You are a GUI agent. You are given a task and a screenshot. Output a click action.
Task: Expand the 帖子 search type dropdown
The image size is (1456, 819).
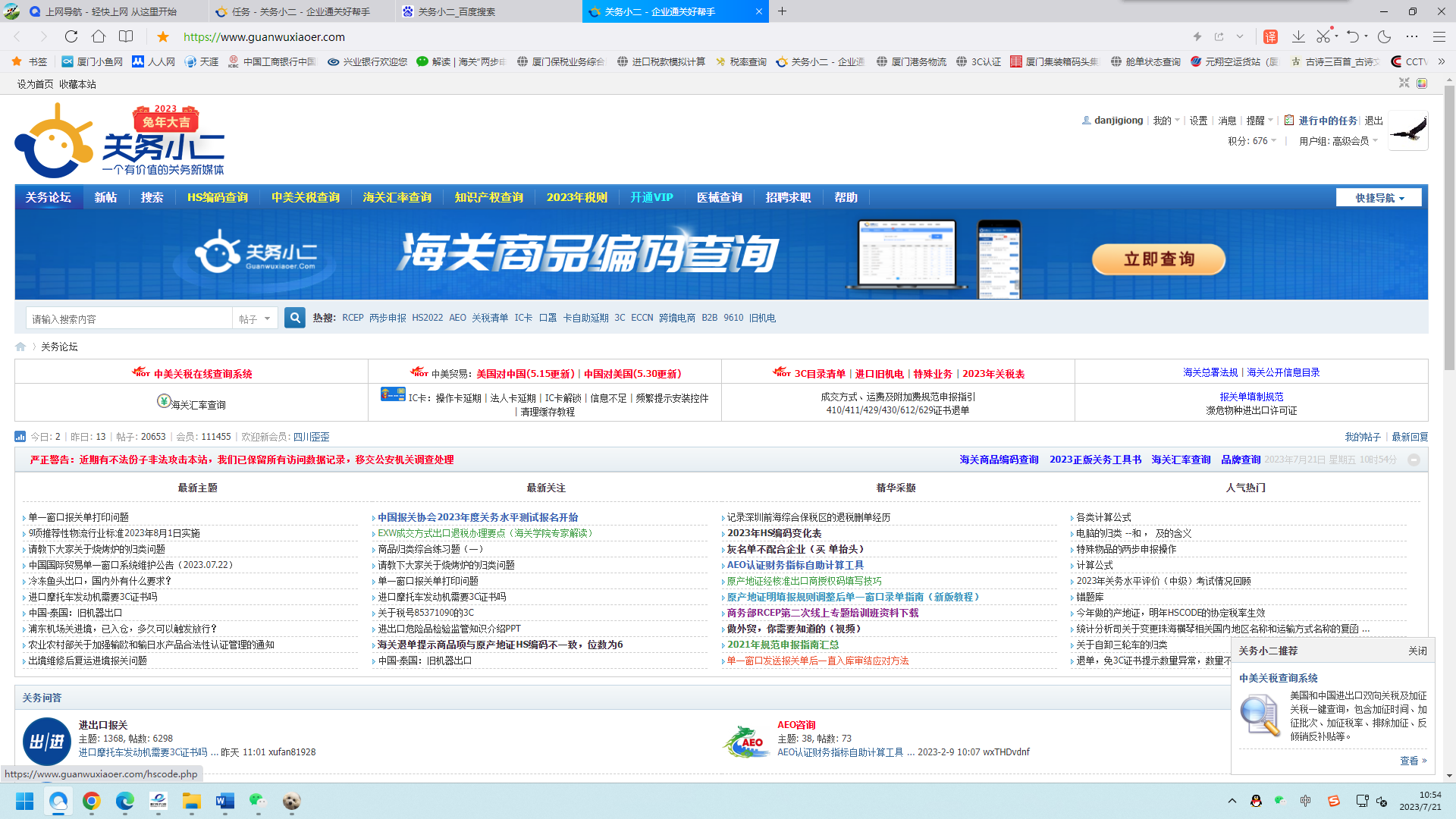click(255, 319)
